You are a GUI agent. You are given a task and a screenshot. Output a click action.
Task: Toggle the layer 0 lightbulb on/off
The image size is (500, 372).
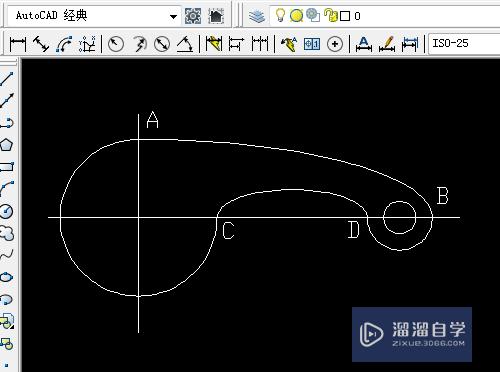280,15
